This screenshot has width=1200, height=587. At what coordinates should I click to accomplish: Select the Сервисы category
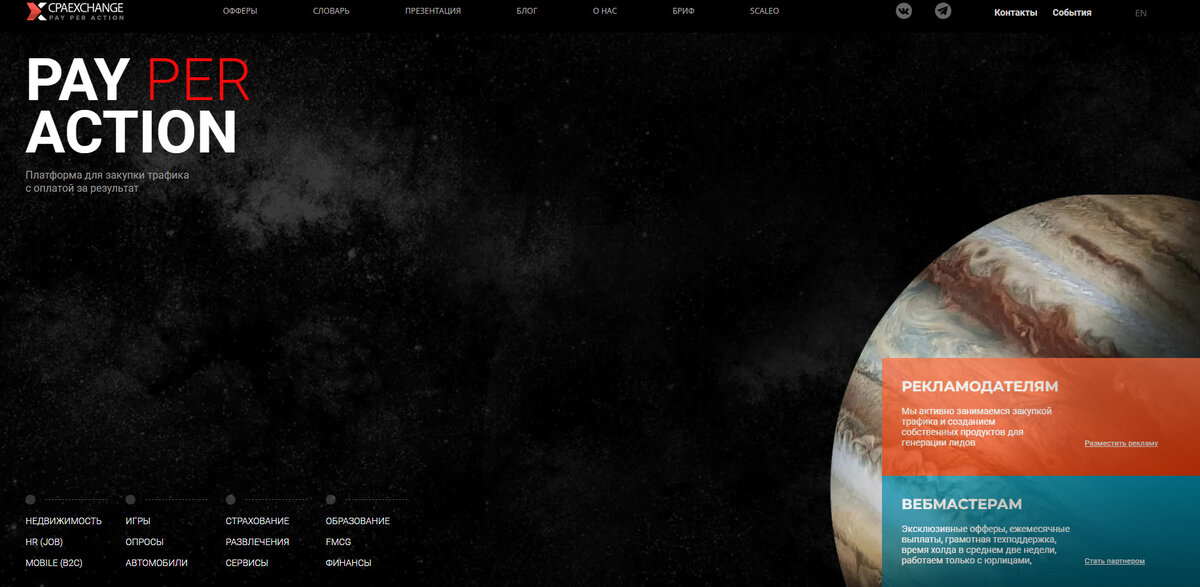tap(247, 563)
